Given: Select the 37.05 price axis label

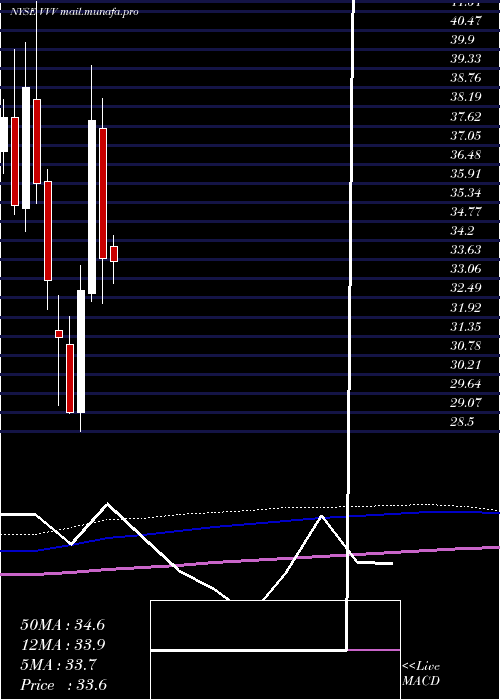Looking at the screenshot, I should 466,136.
